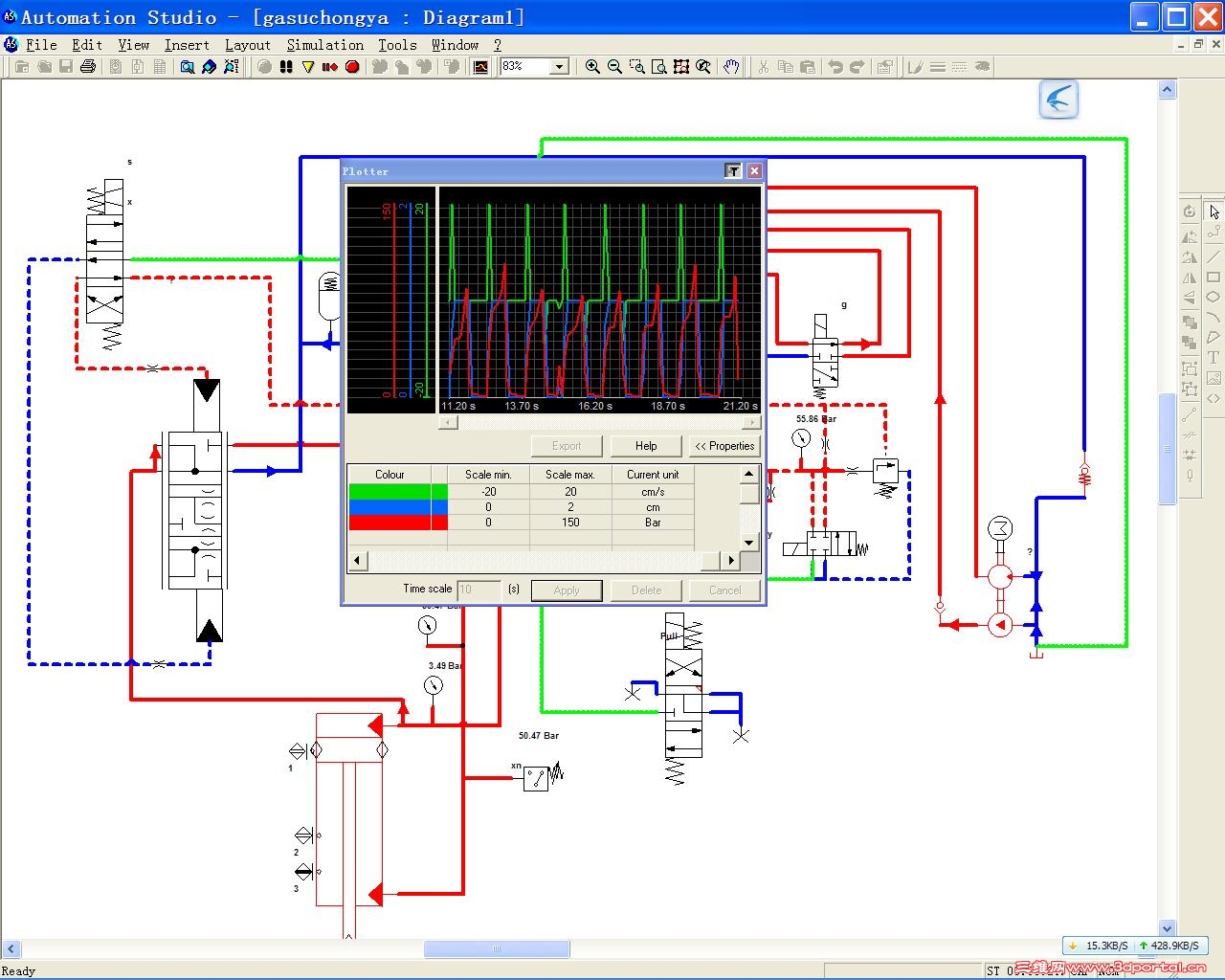Collapse Plotter with the << Properties button
1225x980 pixels.
[725, 446]
